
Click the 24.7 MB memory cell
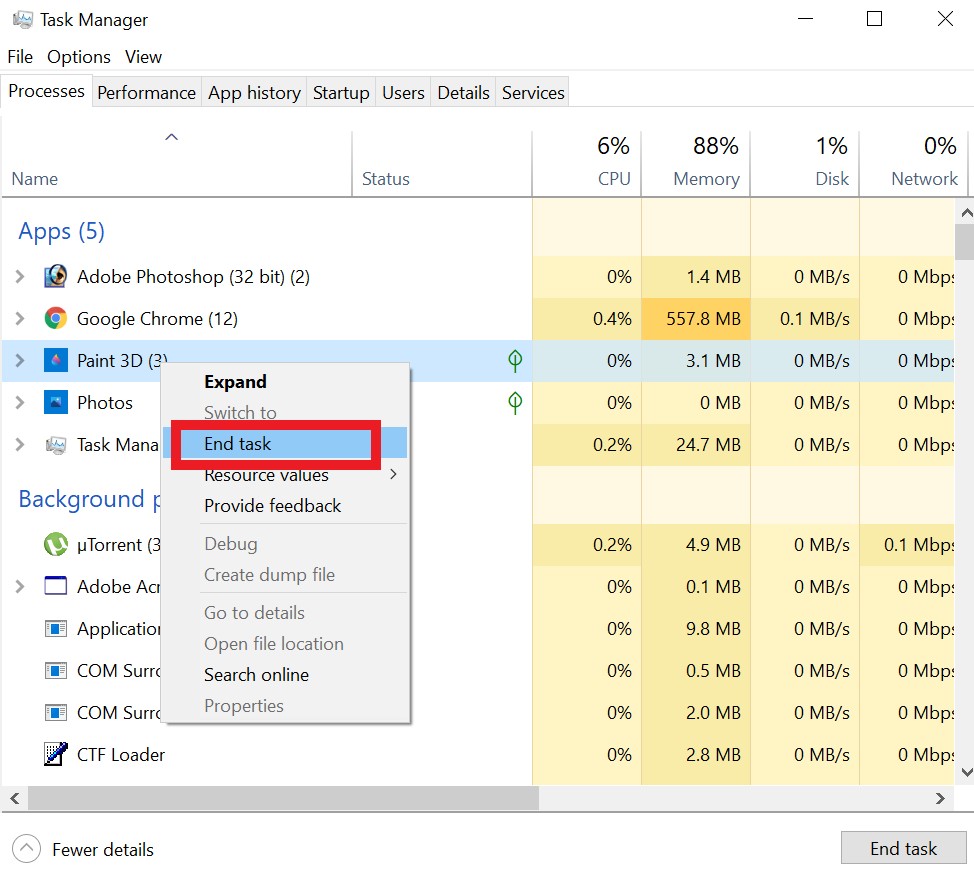pyautogui.click(x=696, y=445)
